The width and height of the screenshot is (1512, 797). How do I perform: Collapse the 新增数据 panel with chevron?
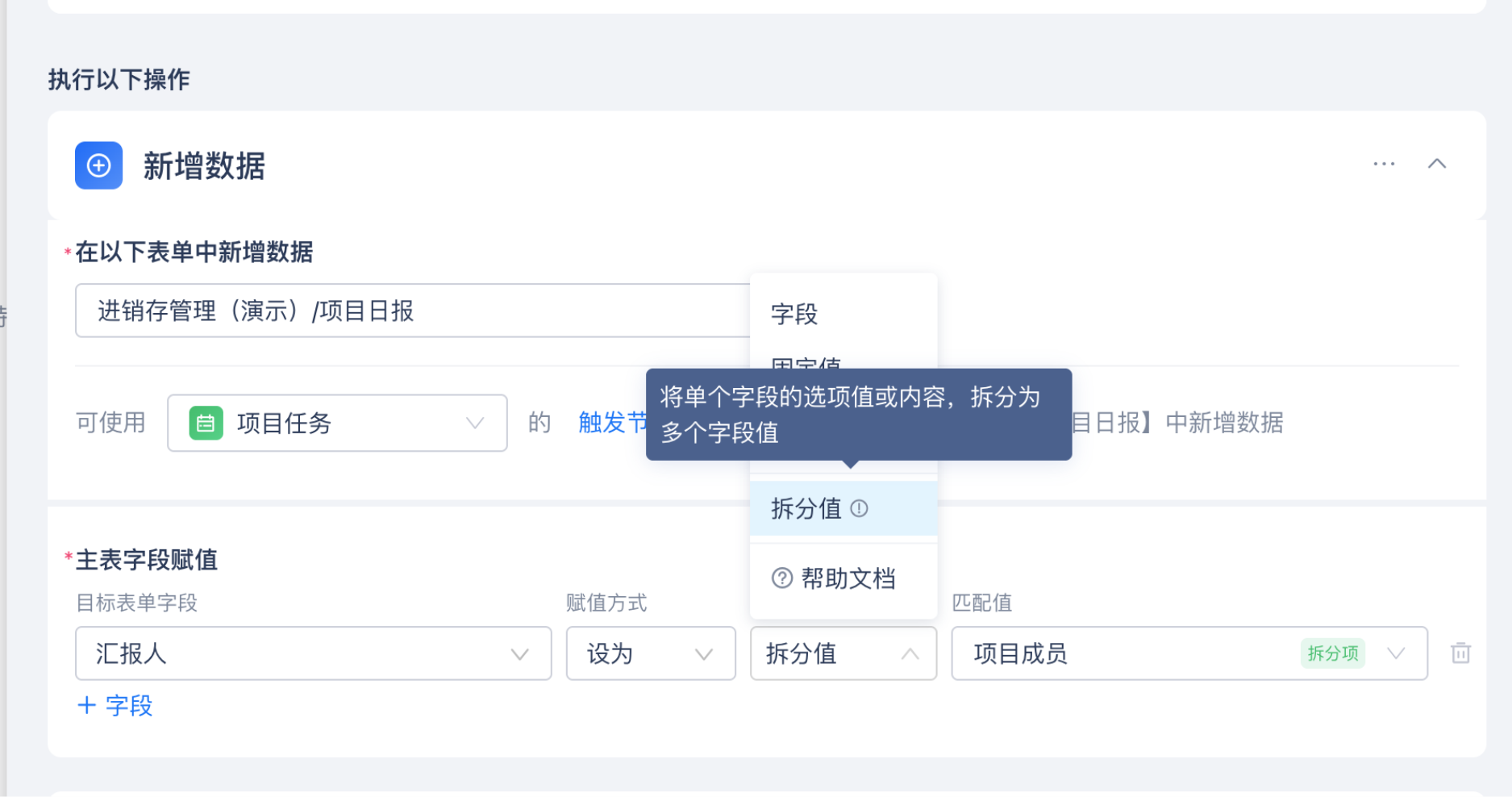click(1437, 164)
